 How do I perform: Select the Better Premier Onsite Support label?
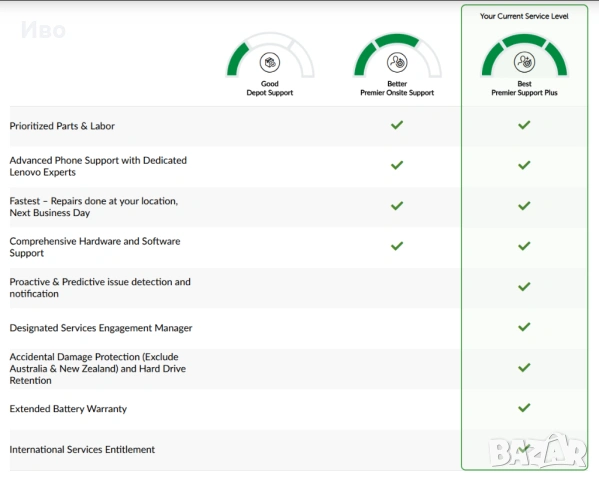(x=397, y=88)
